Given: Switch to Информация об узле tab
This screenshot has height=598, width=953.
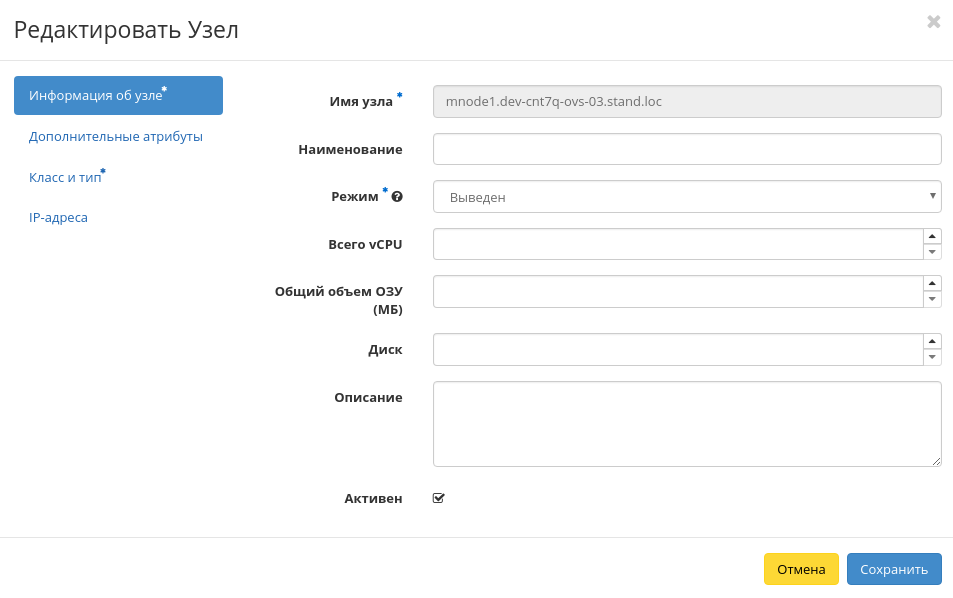Looking at the screenshot, I should coord(118,96).
